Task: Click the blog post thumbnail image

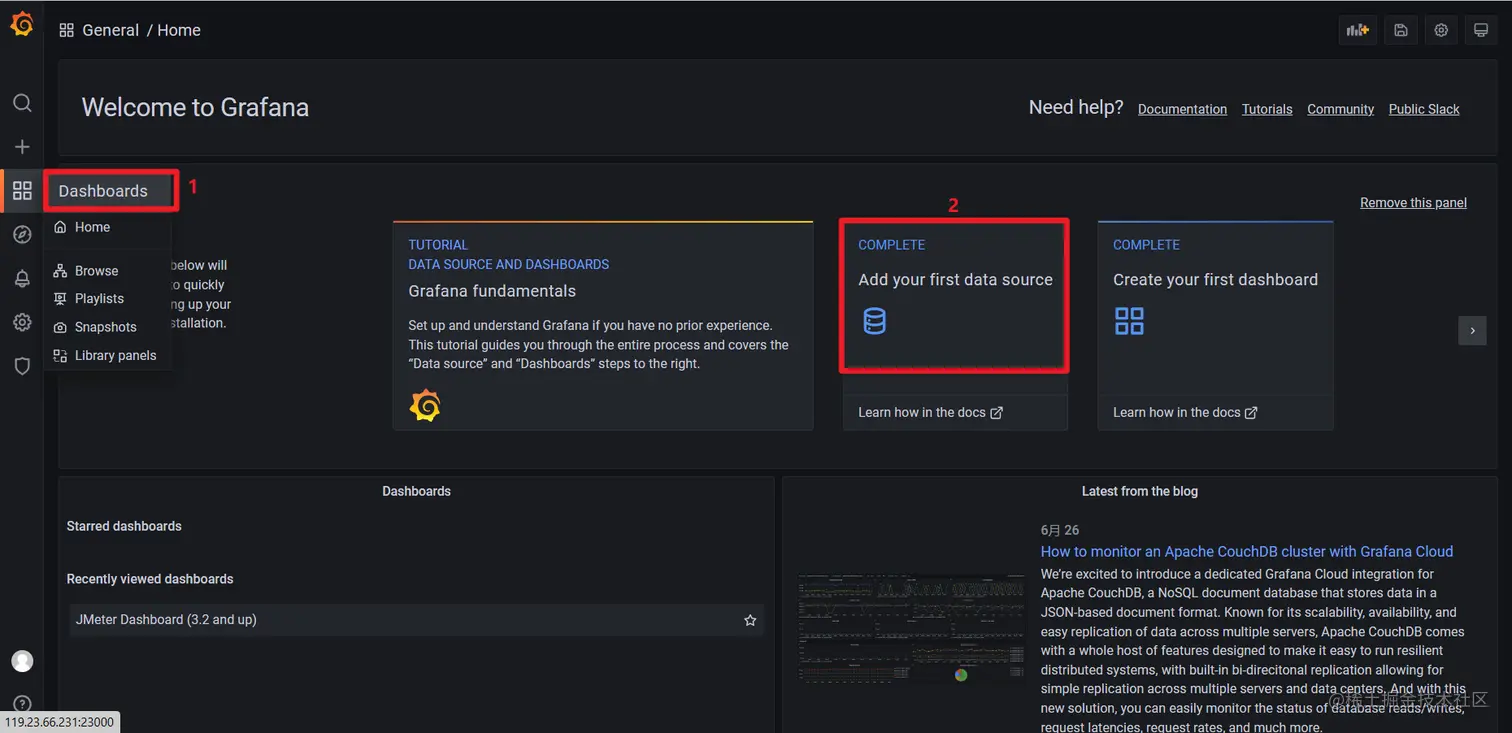Action: pyautogui.click(x=911, y=628)
